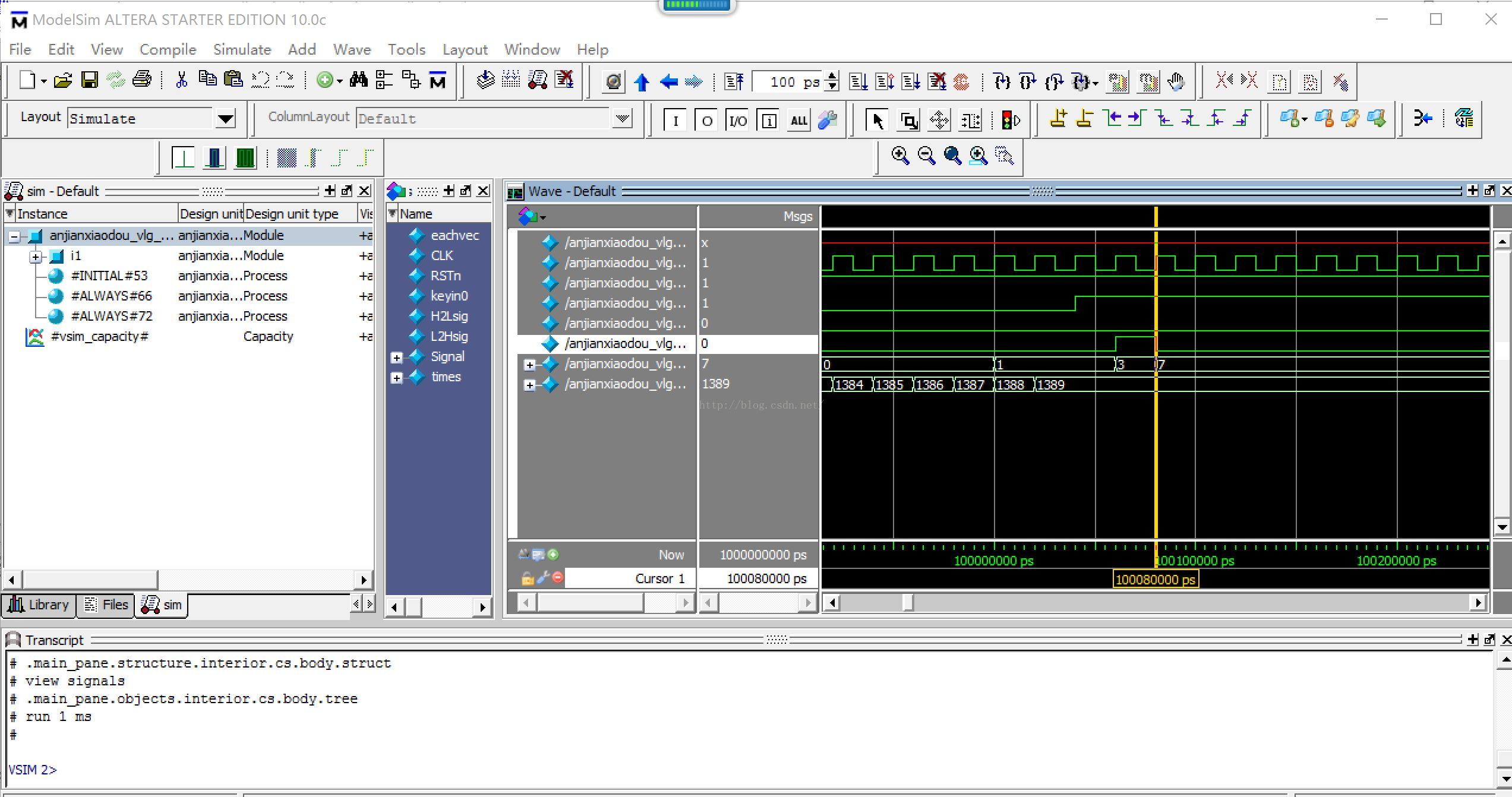Click the green plus add wave icon
Image resolution: width=1512 pixels, height=797 pixels.
325,80
